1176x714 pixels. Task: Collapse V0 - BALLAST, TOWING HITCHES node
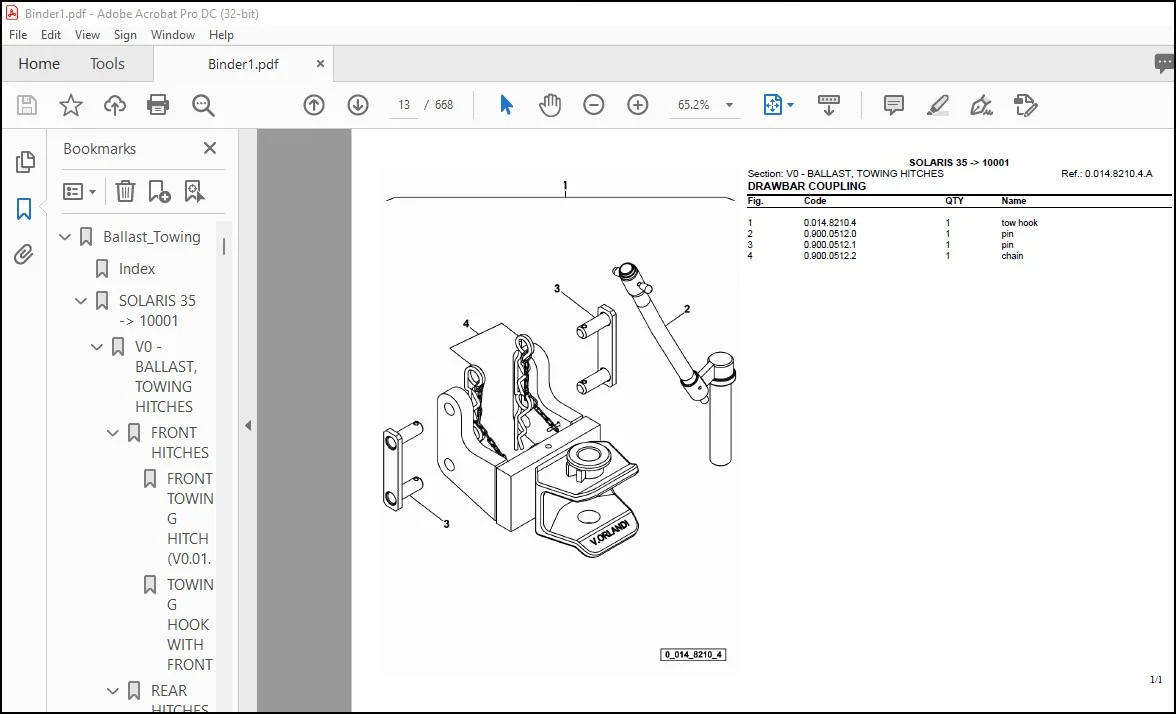(97, 346)
